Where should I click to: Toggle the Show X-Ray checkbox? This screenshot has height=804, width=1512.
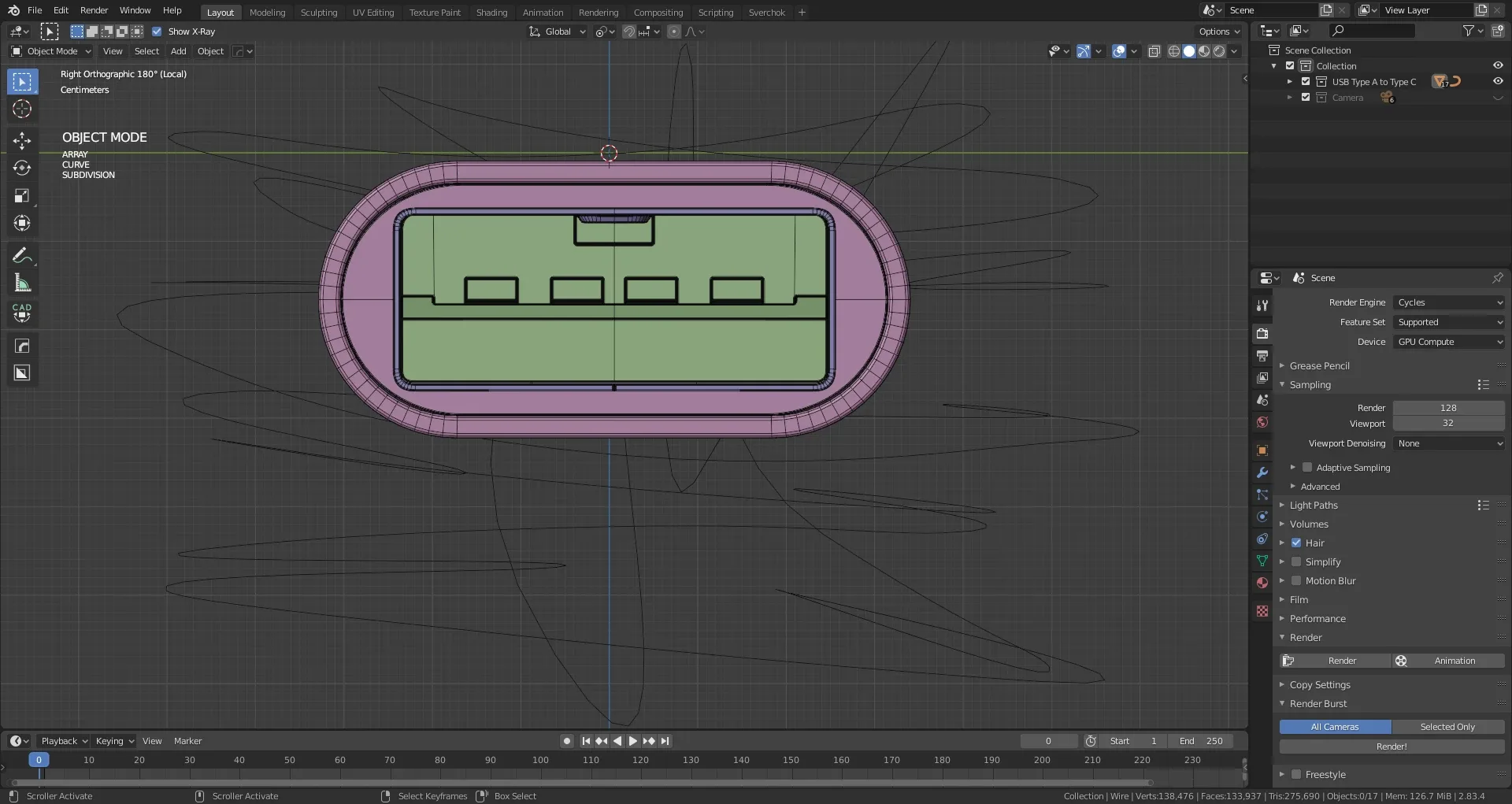click(x=157, y=31)
